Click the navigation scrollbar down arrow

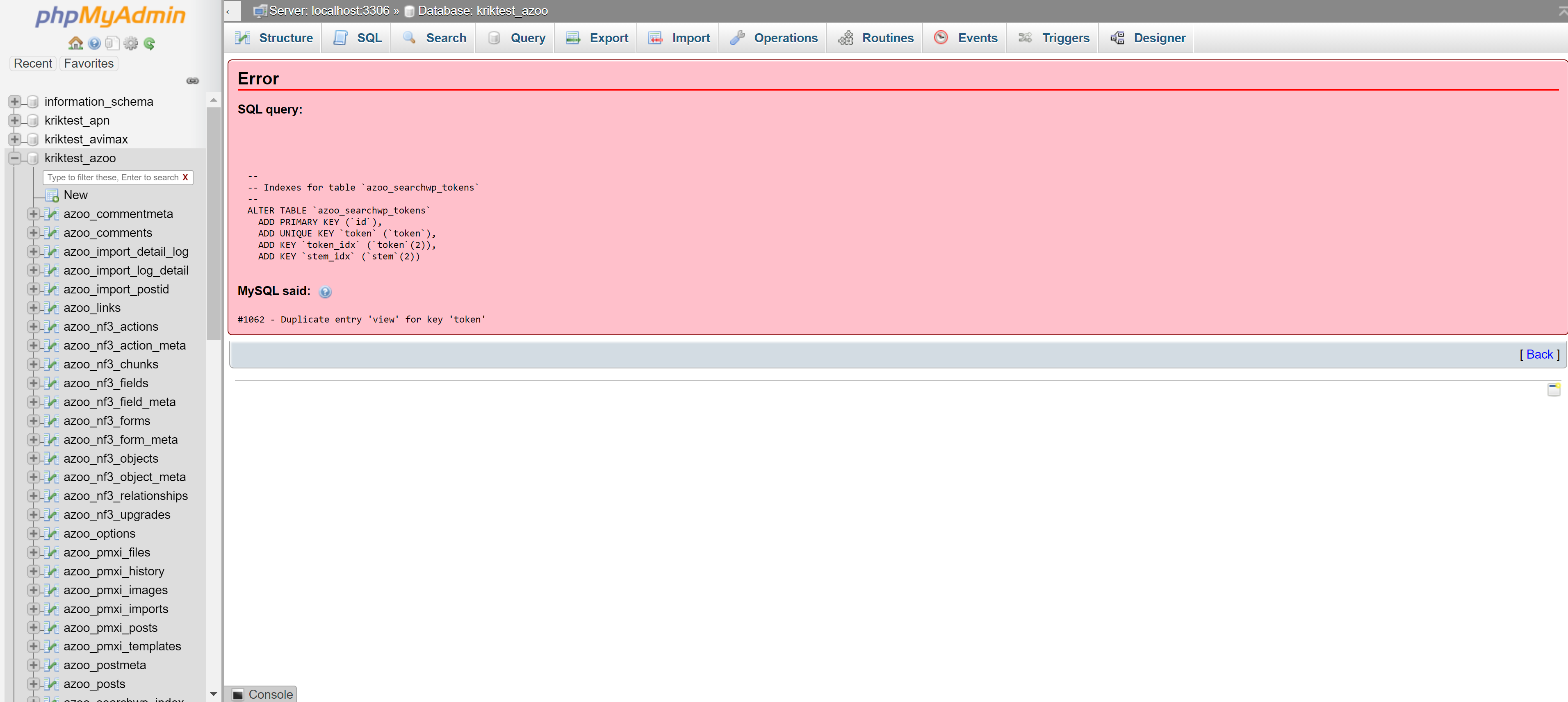coord(214,694)
